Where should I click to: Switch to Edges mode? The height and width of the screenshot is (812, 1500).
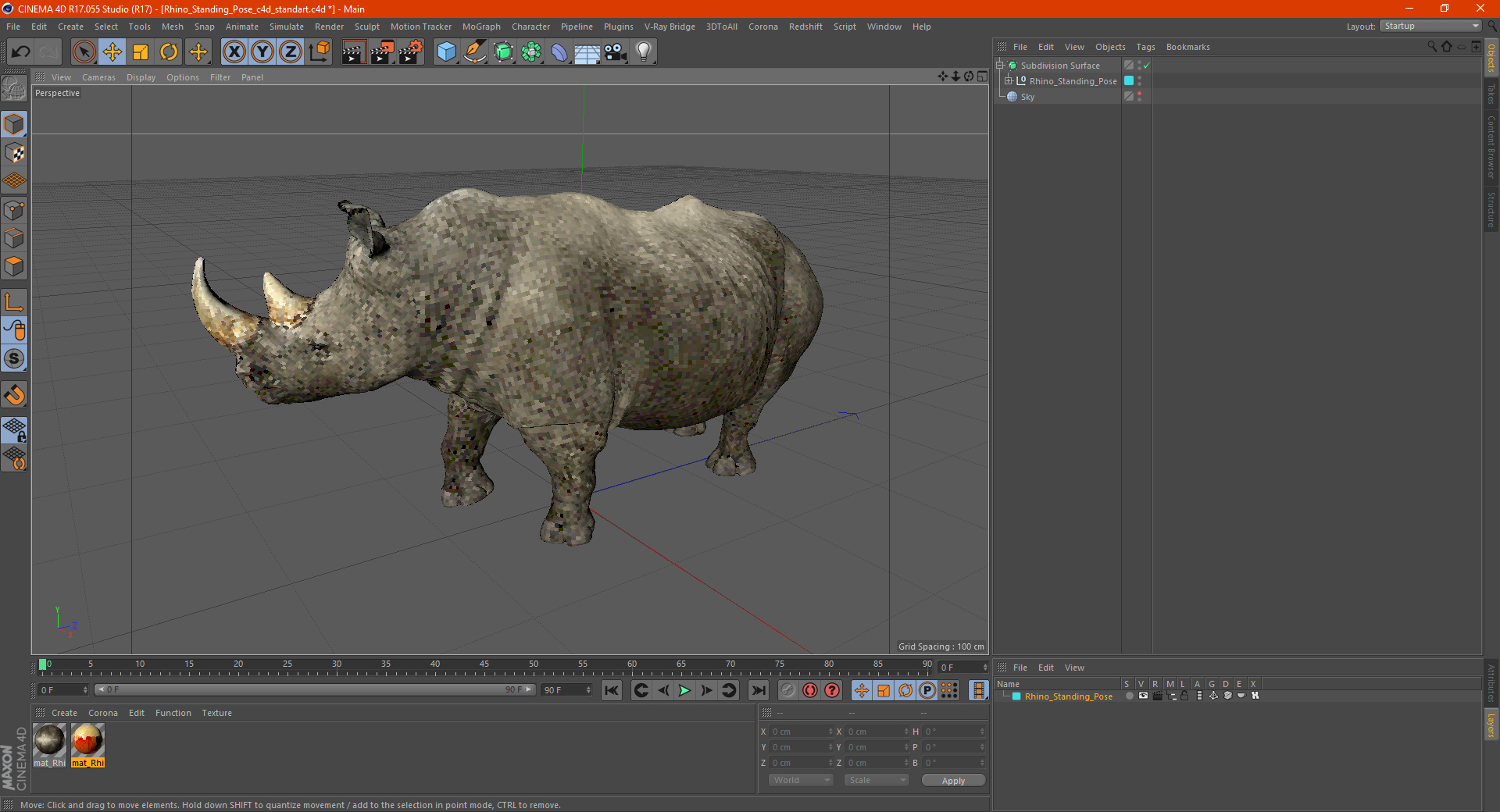(14, 238)
